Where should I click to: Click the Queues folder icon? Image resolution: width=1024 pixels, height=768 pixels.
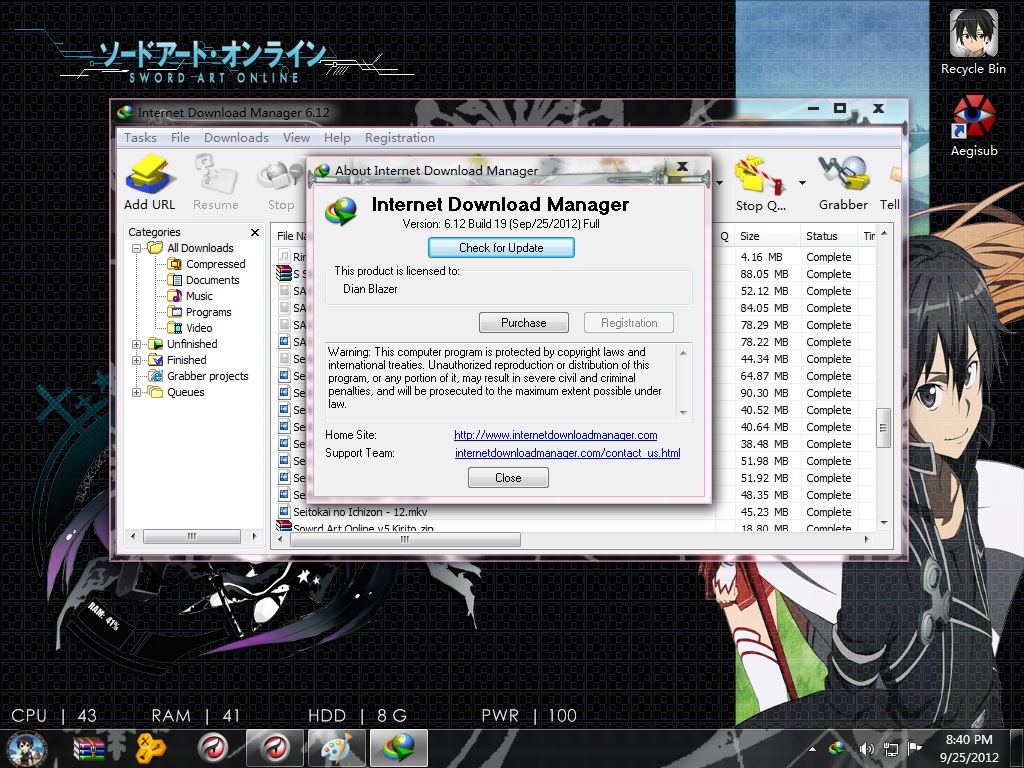coord(155,392)
